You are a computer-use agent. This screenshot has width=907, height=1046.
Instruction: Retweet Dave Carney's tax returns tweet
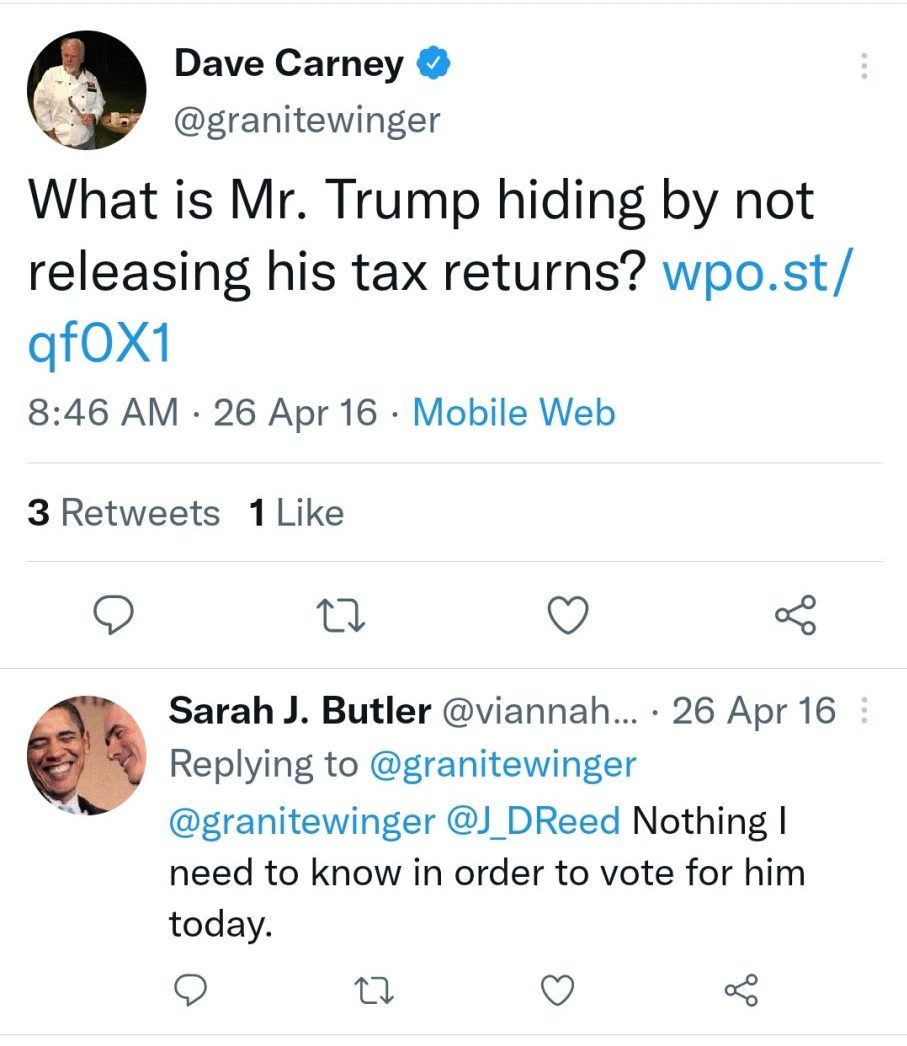(344, 615)
